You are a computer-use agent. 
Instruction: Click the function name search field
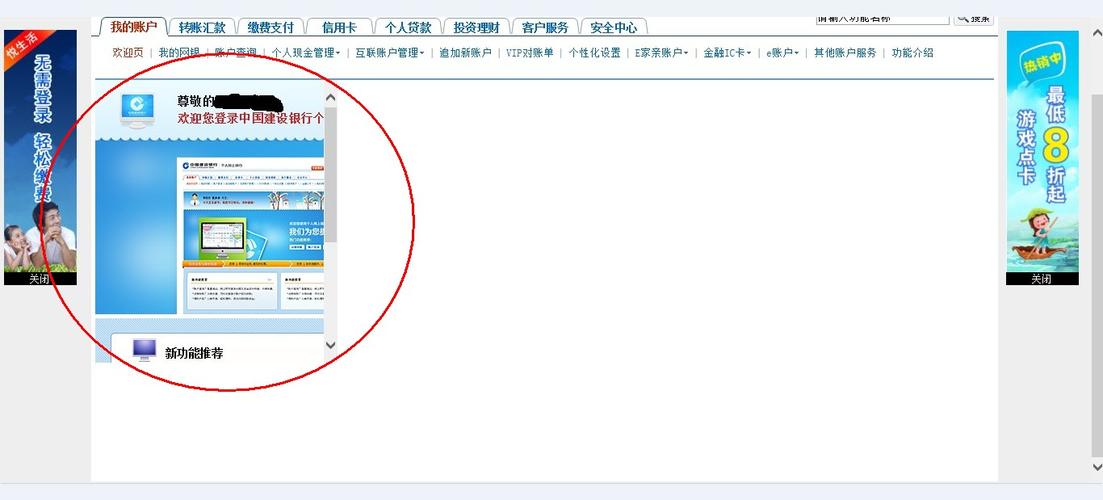coord(882,20)
